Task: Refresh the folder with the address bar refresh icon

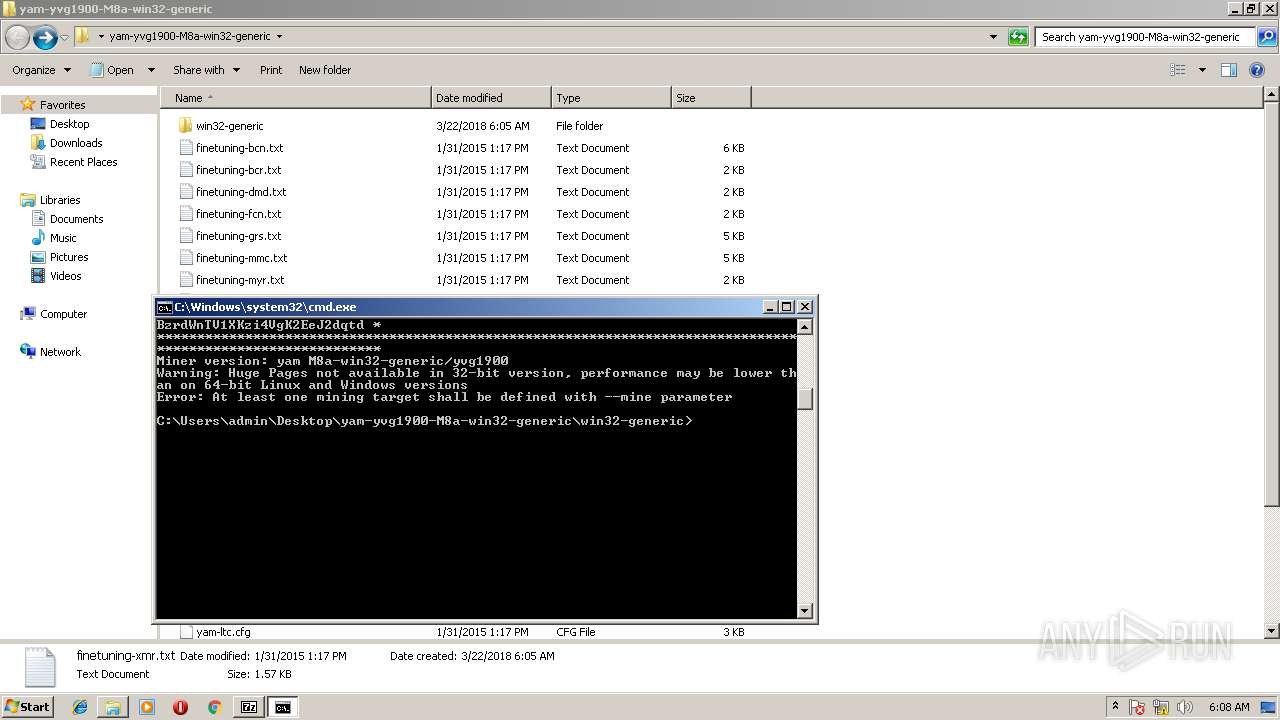Action: (x=1018, y=37)
